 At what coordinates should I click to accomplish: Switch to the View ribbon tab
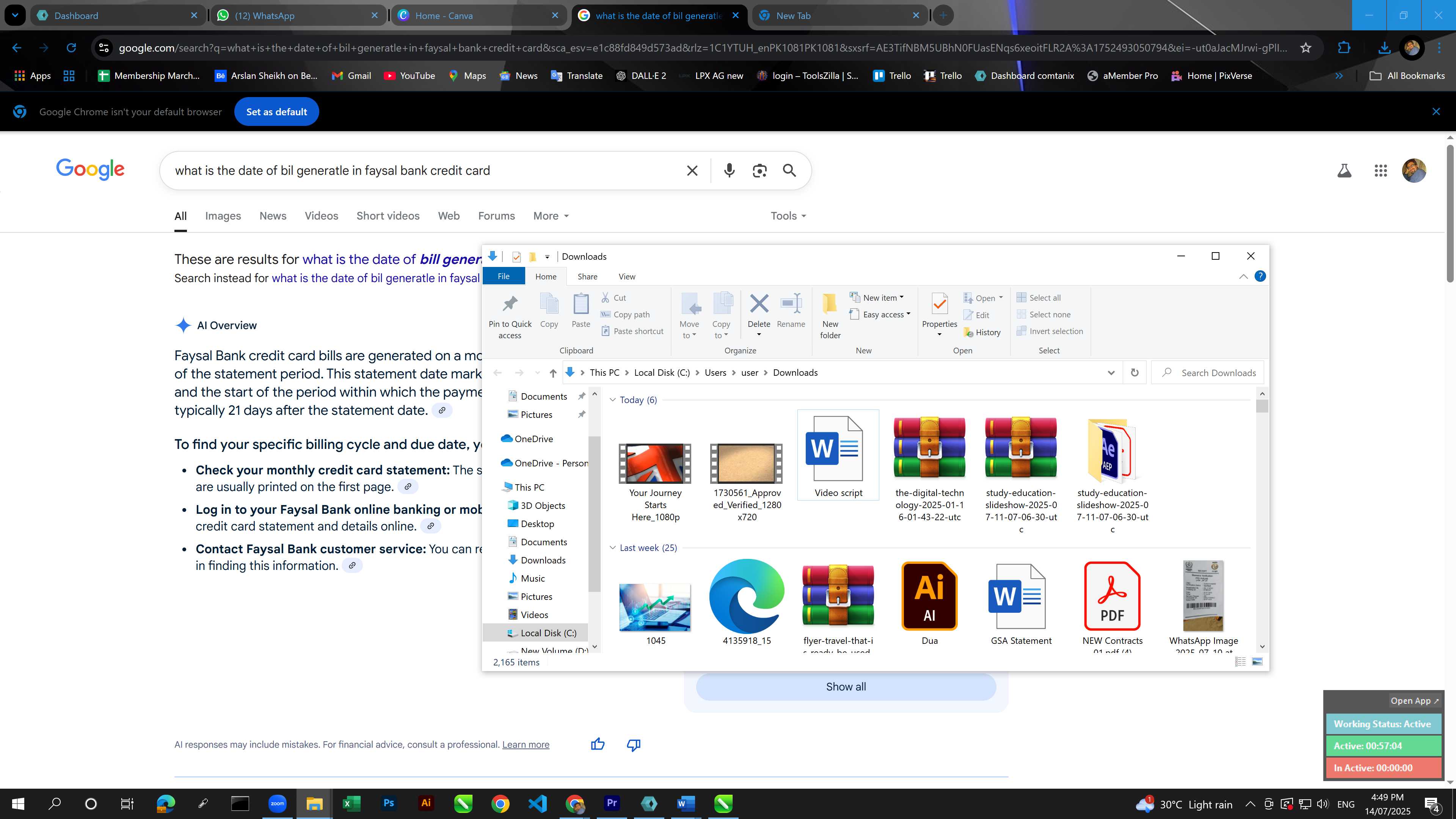pyautogui.click(x=627, y=276)
